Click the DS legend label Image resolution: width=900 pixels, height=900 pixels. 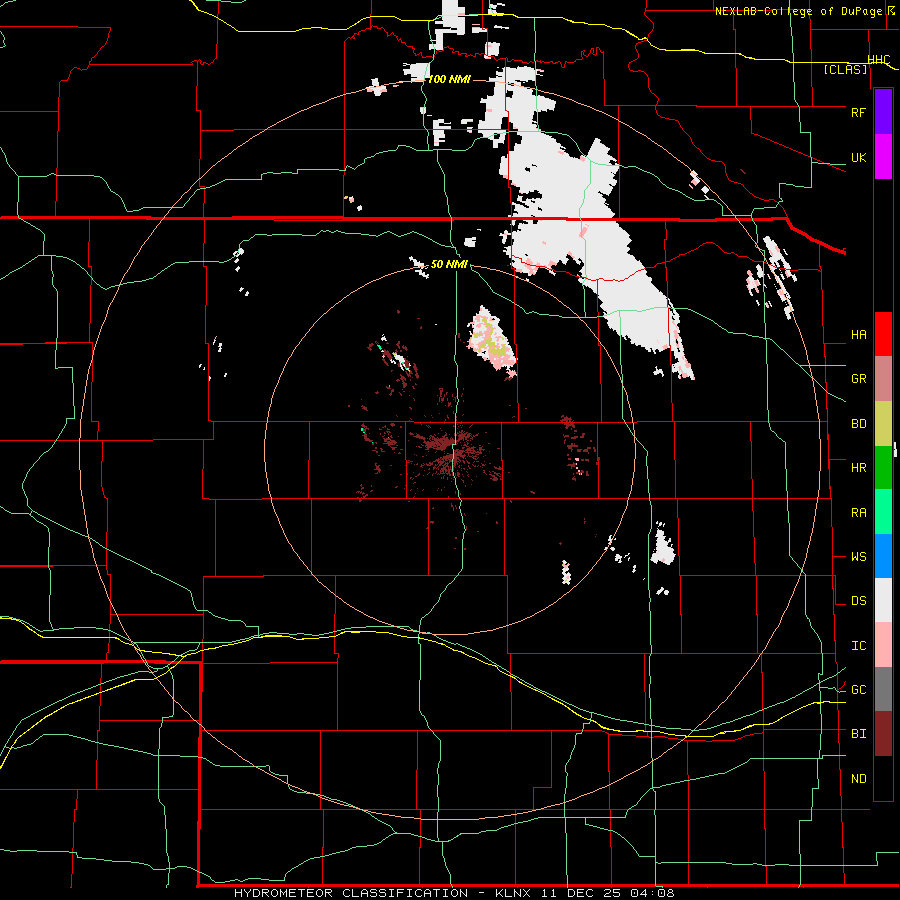pyautogui.click(x=858, y=601)
